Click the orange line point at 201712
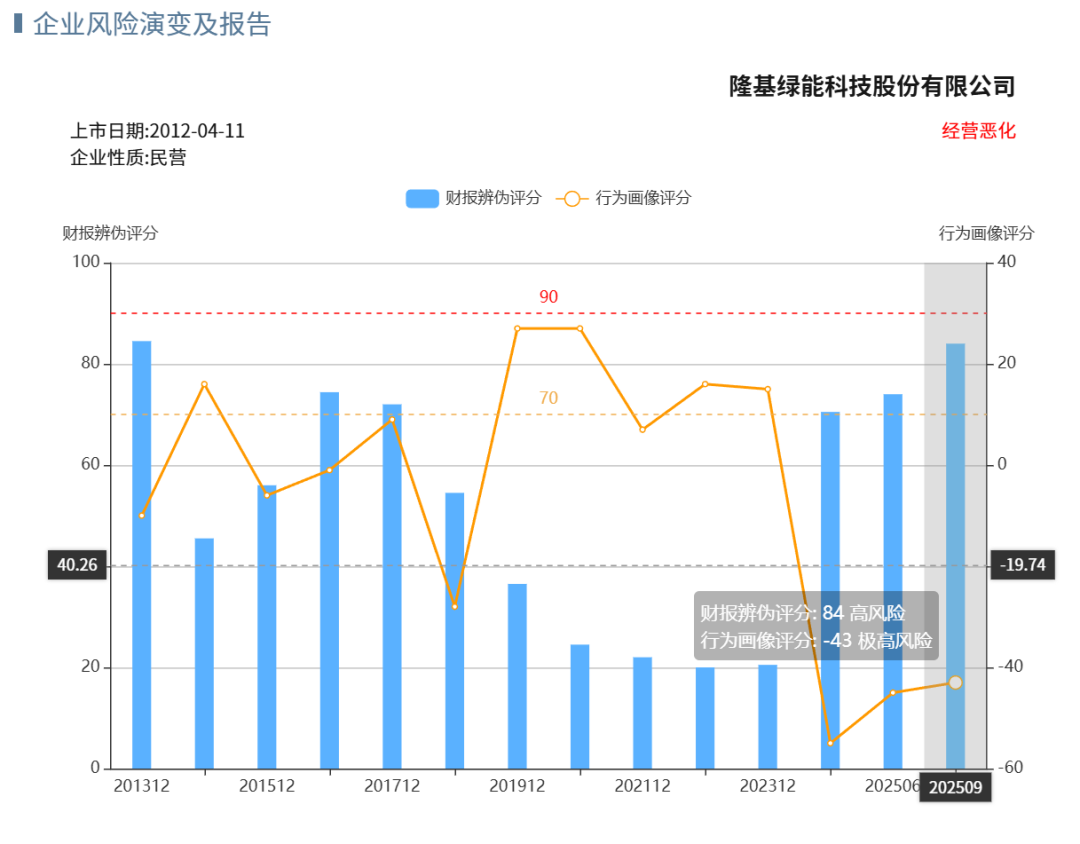1080x844 pixels. point(392,419)
